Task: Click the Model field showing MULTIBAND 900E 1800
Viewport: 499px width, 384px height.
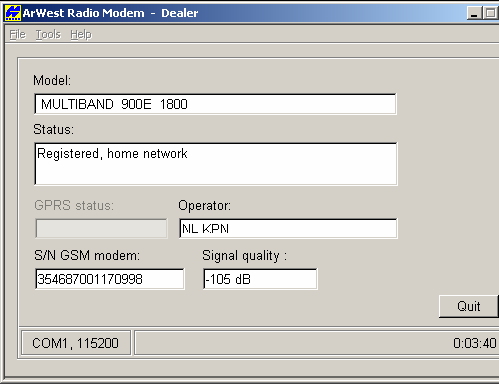Action: [x=215, y=104]
